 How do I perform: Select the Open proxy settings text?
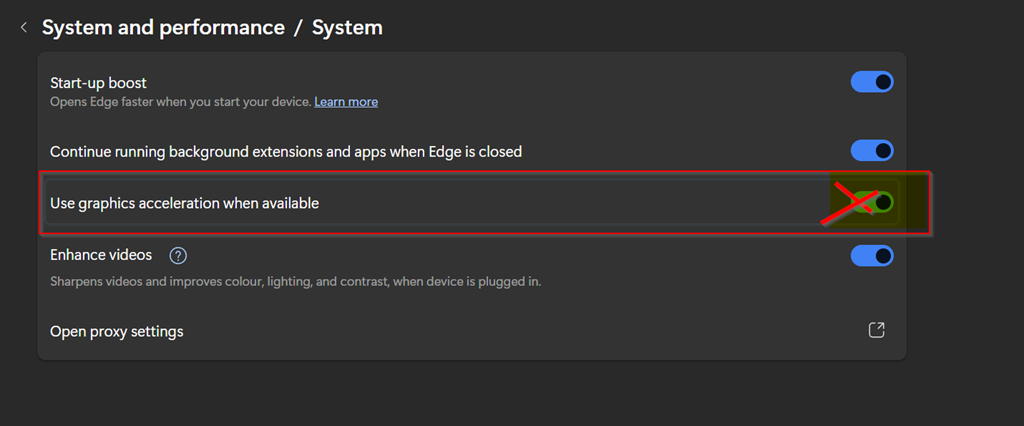[x=117, y=331]
